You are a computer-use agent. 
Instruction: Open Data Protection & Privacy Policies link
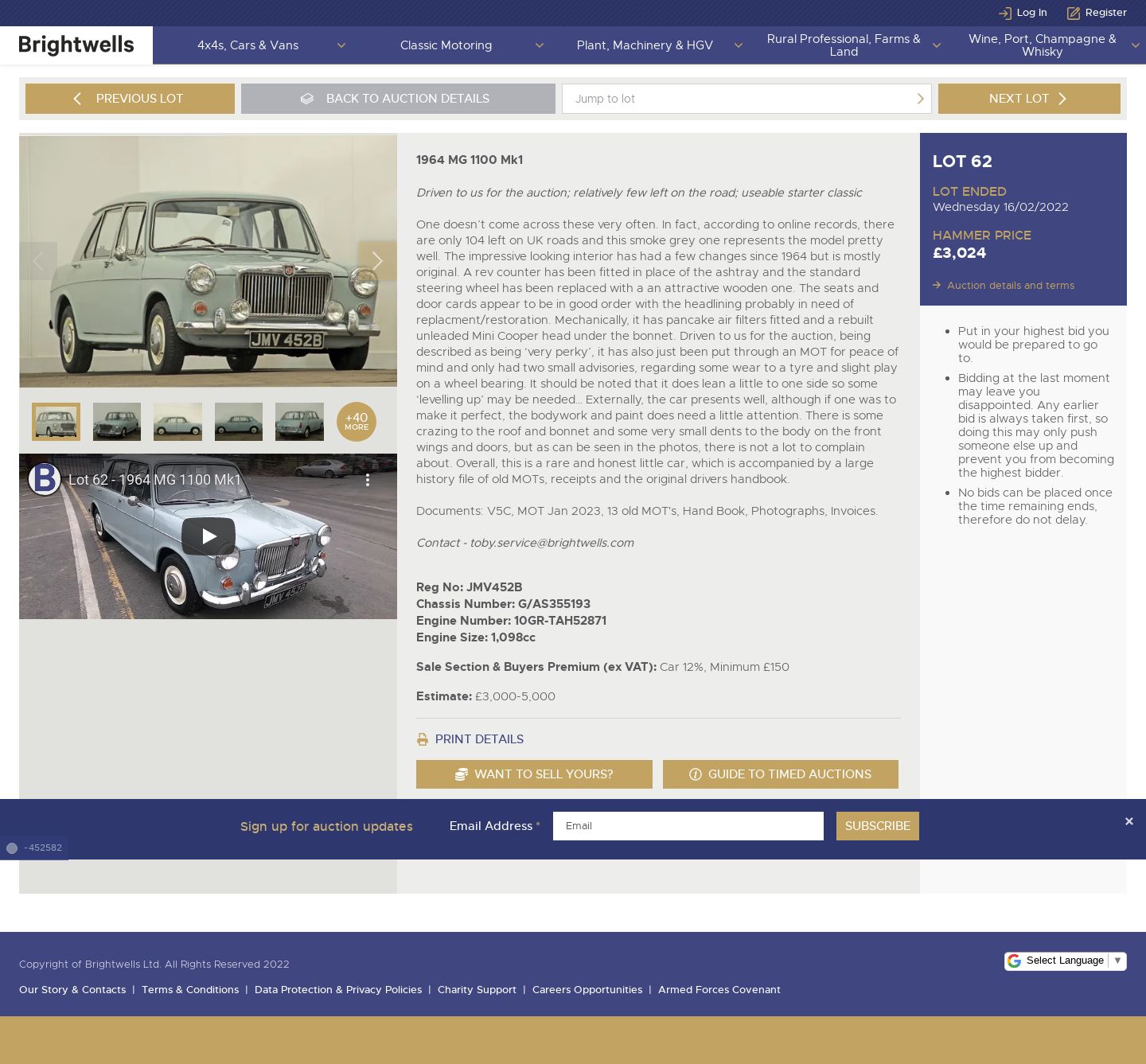click(x=338, y=990)
